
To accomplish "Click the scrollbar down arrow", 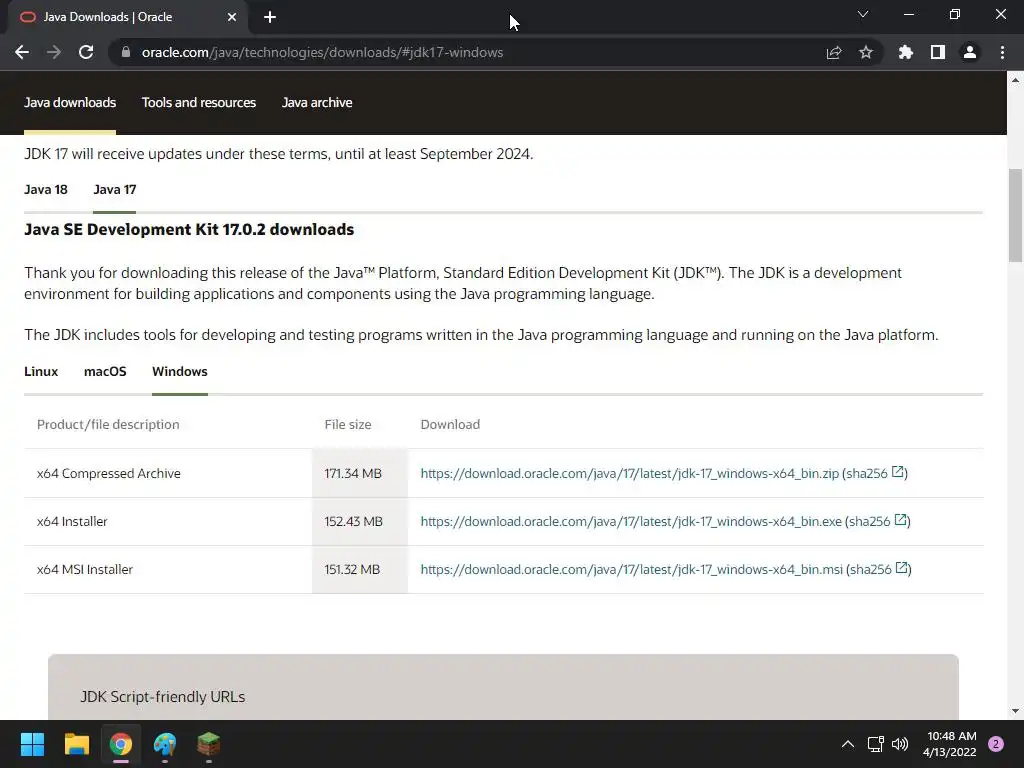I will (1015, 711).
